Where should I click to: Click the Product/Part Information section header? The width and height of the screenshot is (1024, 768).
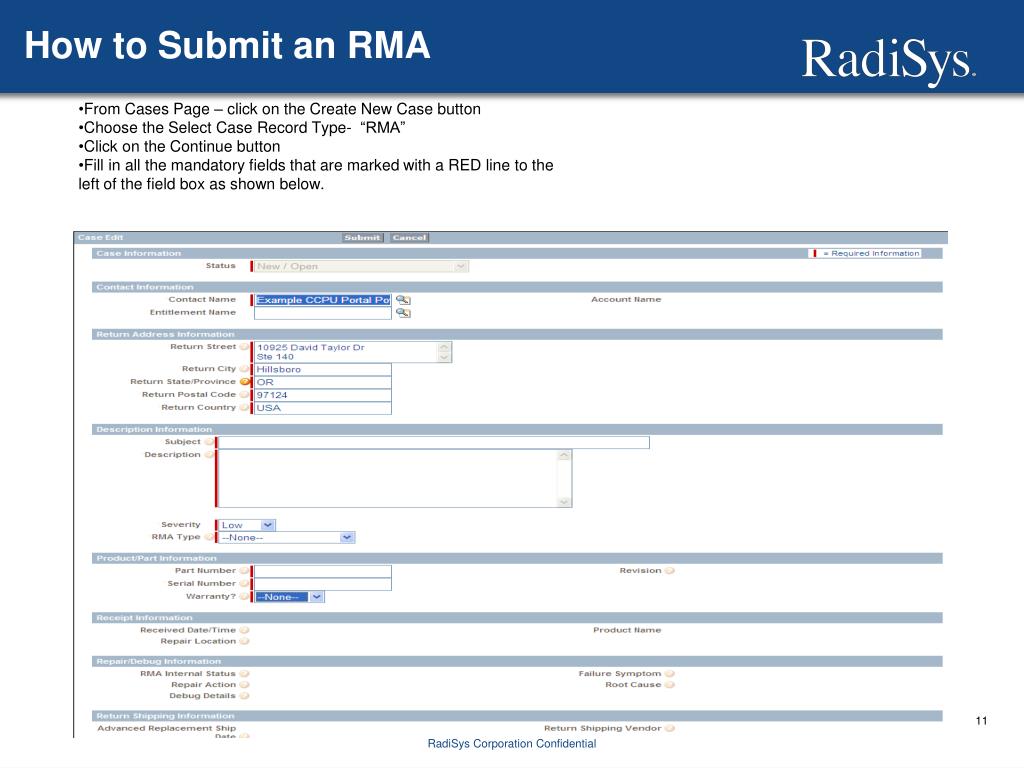click(517, 558)
